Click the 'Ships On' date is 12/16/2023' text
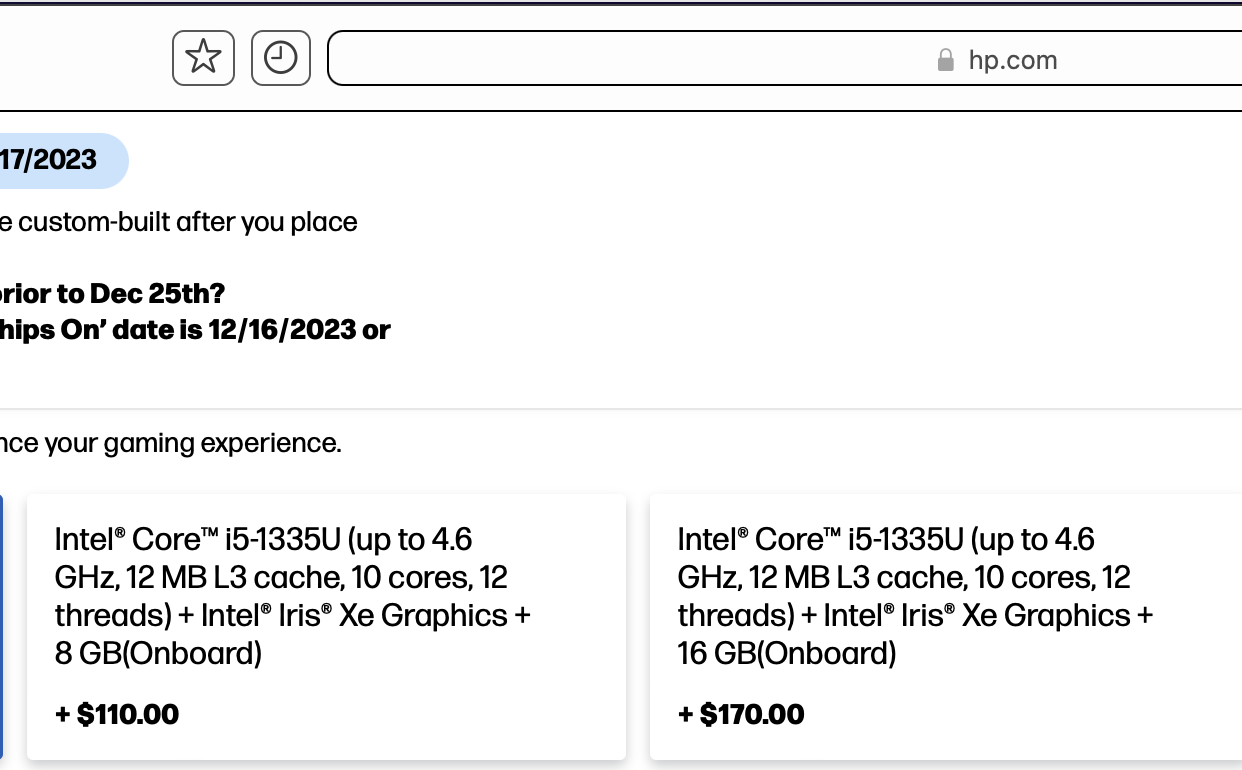The height and width of the screenshot is (770, 1242). tap(195, 329)
